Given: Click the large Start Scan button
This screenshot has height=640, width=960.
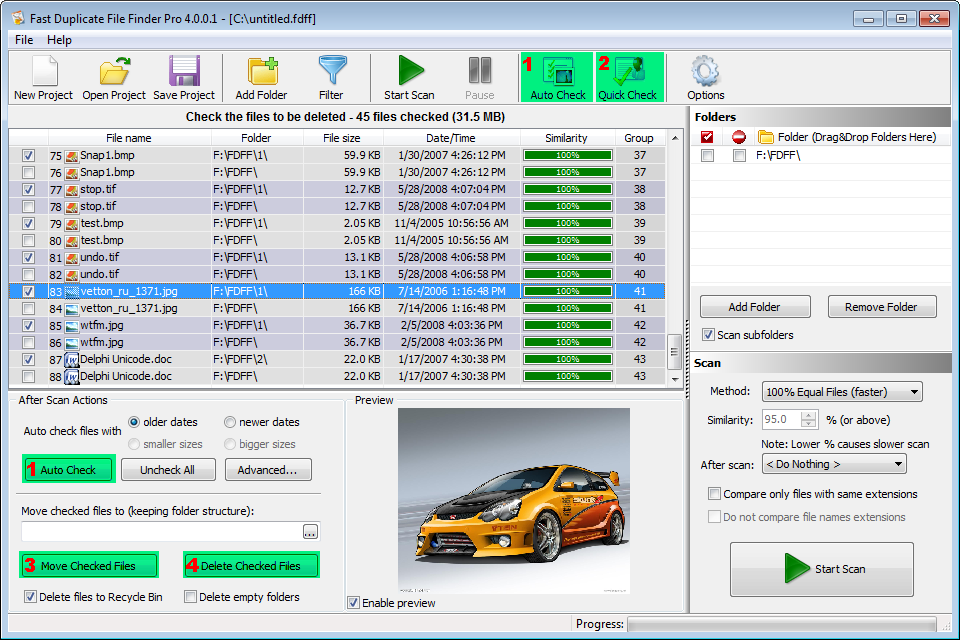Looking at the screenshot, I should tap(822, 569).
